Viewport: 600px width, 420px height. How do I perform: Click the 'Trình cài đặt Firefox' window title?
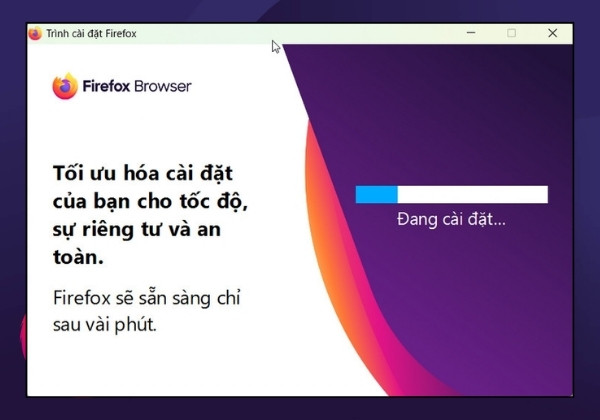91,34
